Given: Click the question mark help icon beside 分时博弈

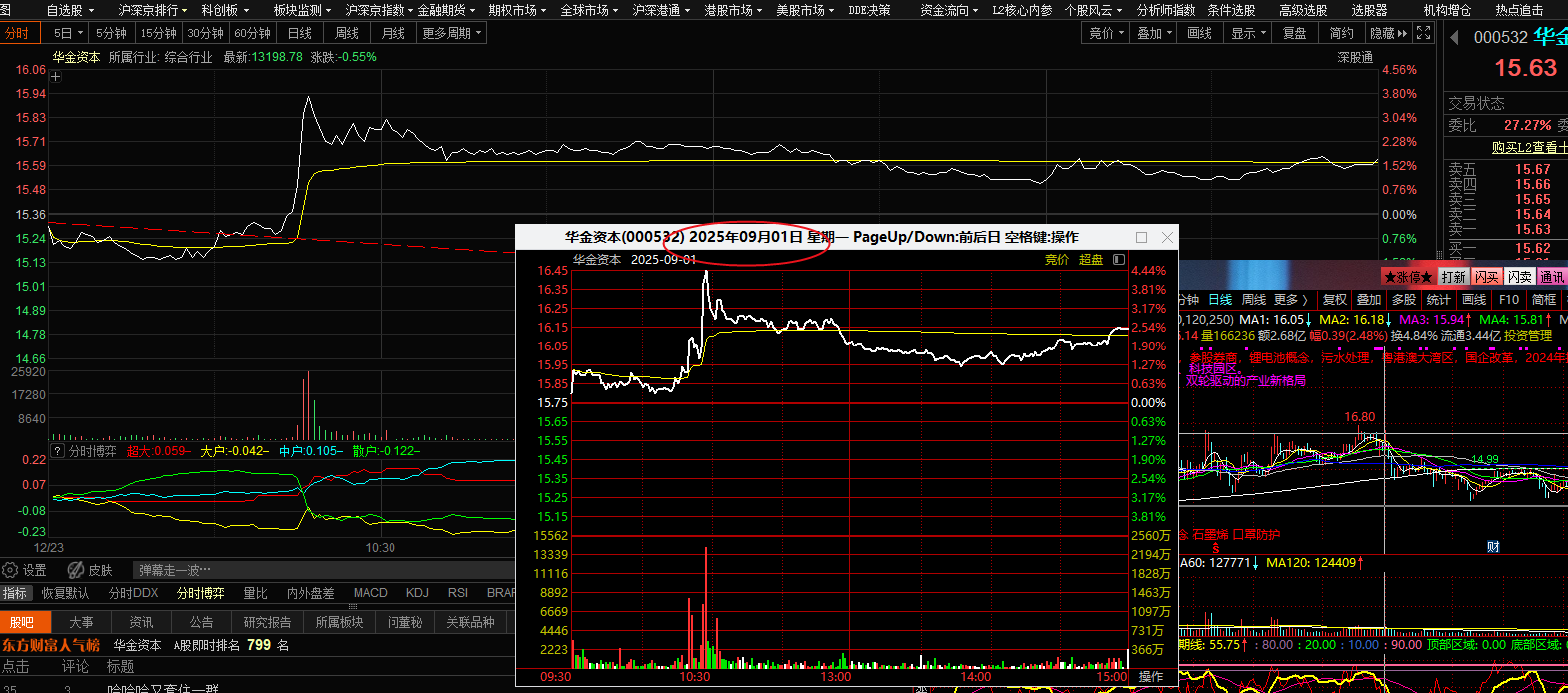Looking at the screenshot, I should [57, 451].
